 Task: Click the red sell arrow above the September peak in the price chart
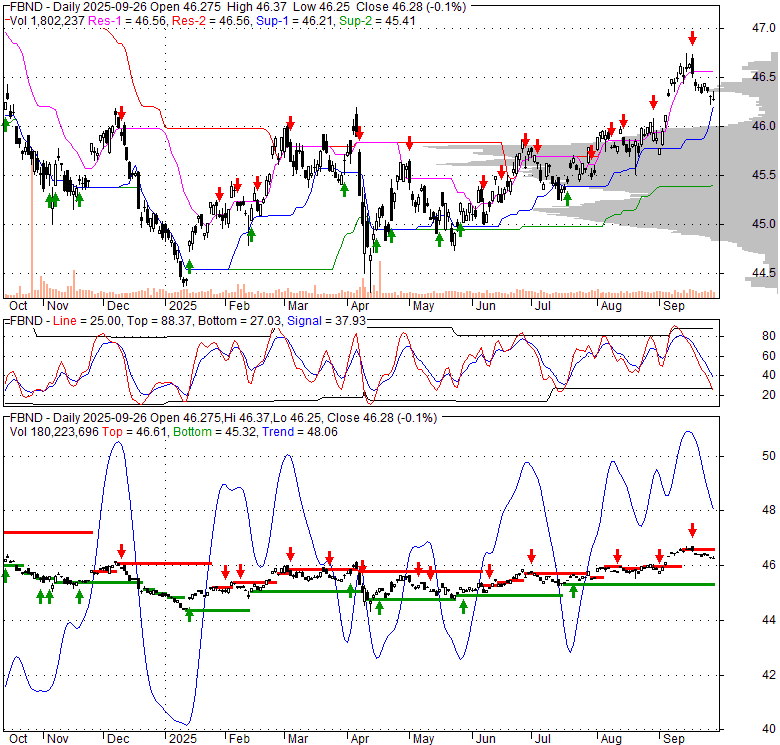pyautogui.click(x=692, y=38)
